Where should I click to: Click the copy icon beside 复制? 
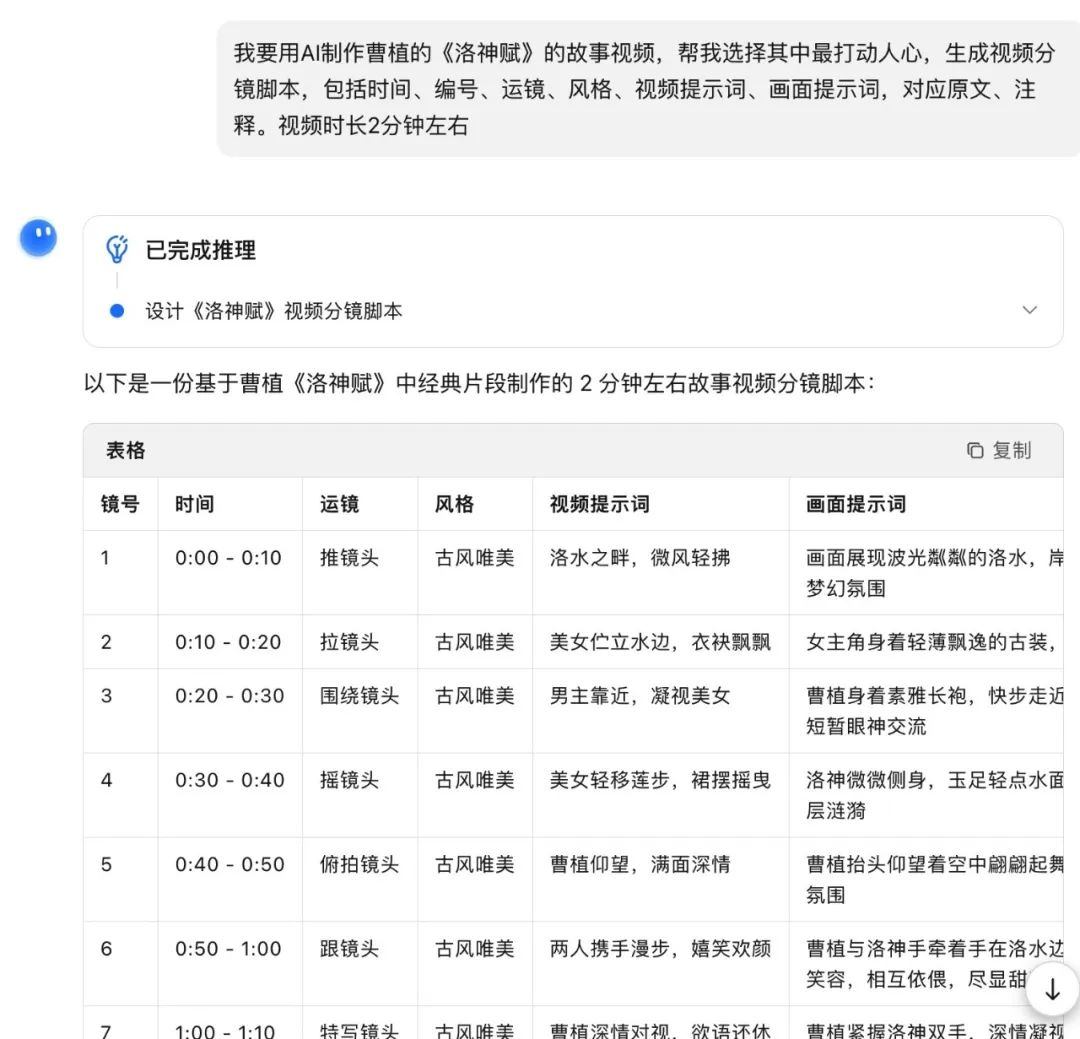point(975,451)
